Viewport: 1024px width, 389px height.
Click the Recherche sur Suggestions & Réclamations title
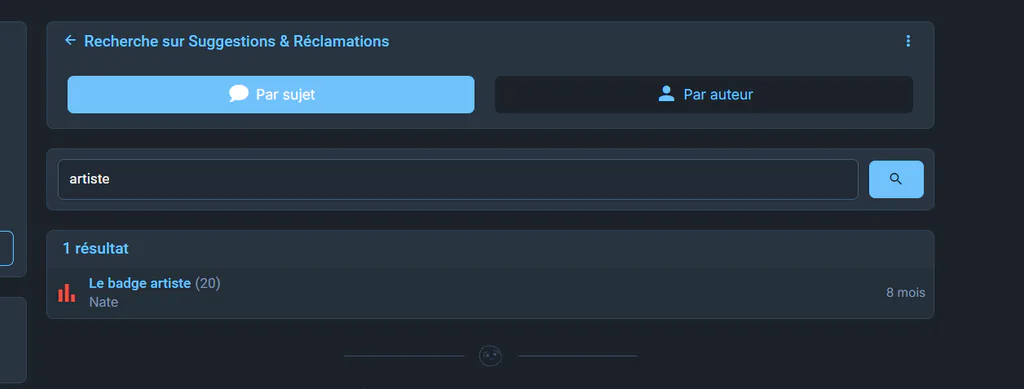(236, 41)
